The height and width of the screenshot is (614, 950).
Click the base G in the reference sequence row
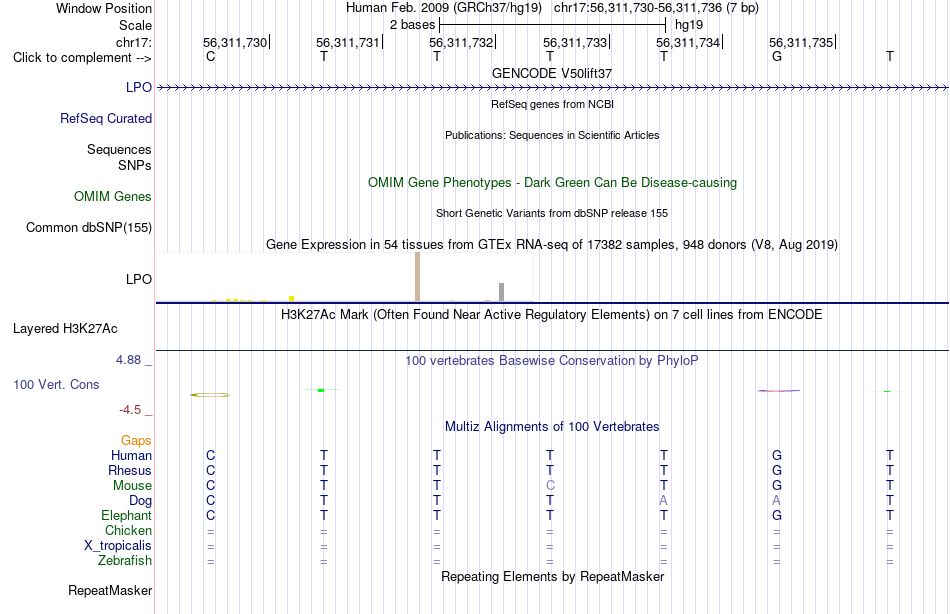pos(777,56)
